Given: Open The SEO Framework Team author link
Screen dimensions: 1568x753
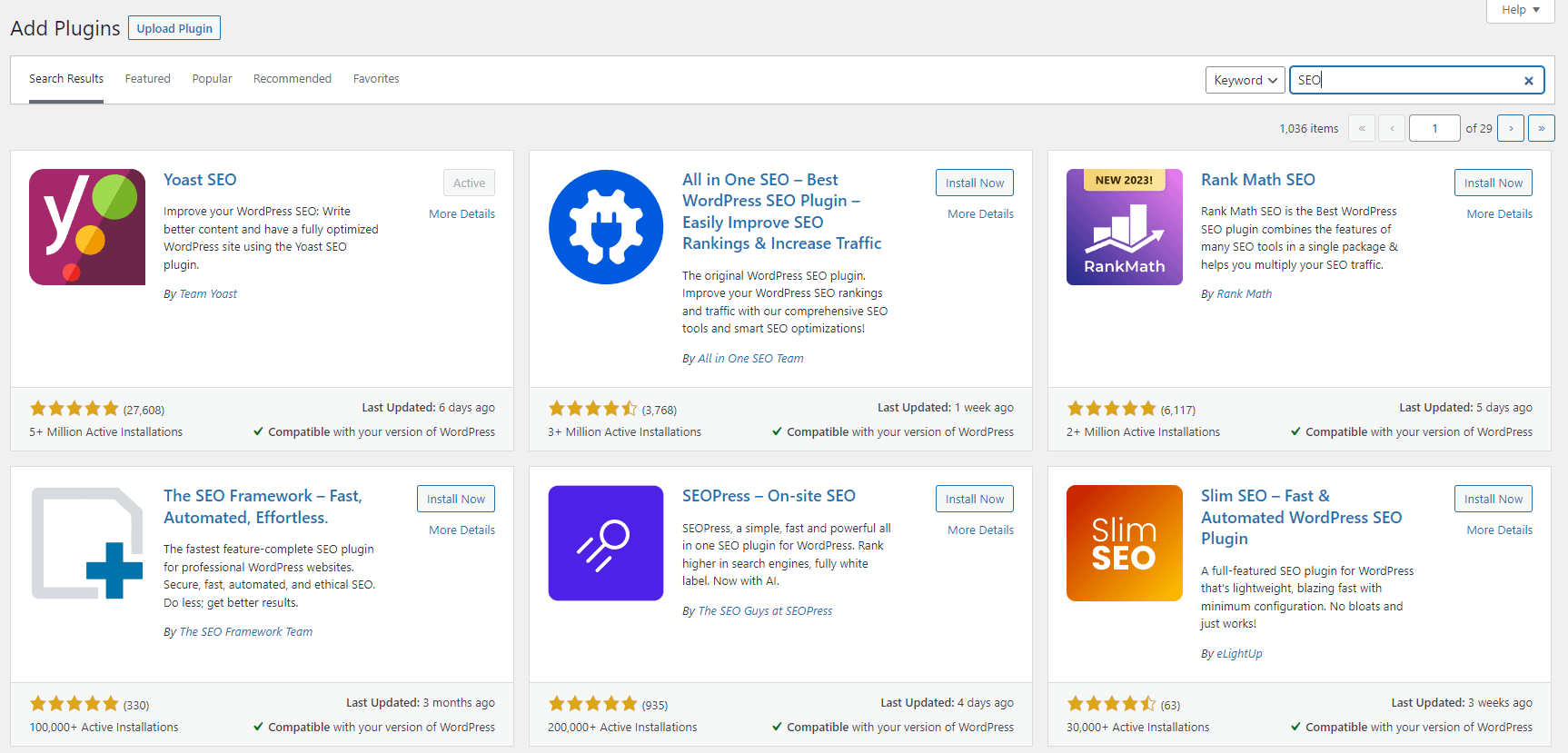Looking at the screenshot, I should click(246, 632).
